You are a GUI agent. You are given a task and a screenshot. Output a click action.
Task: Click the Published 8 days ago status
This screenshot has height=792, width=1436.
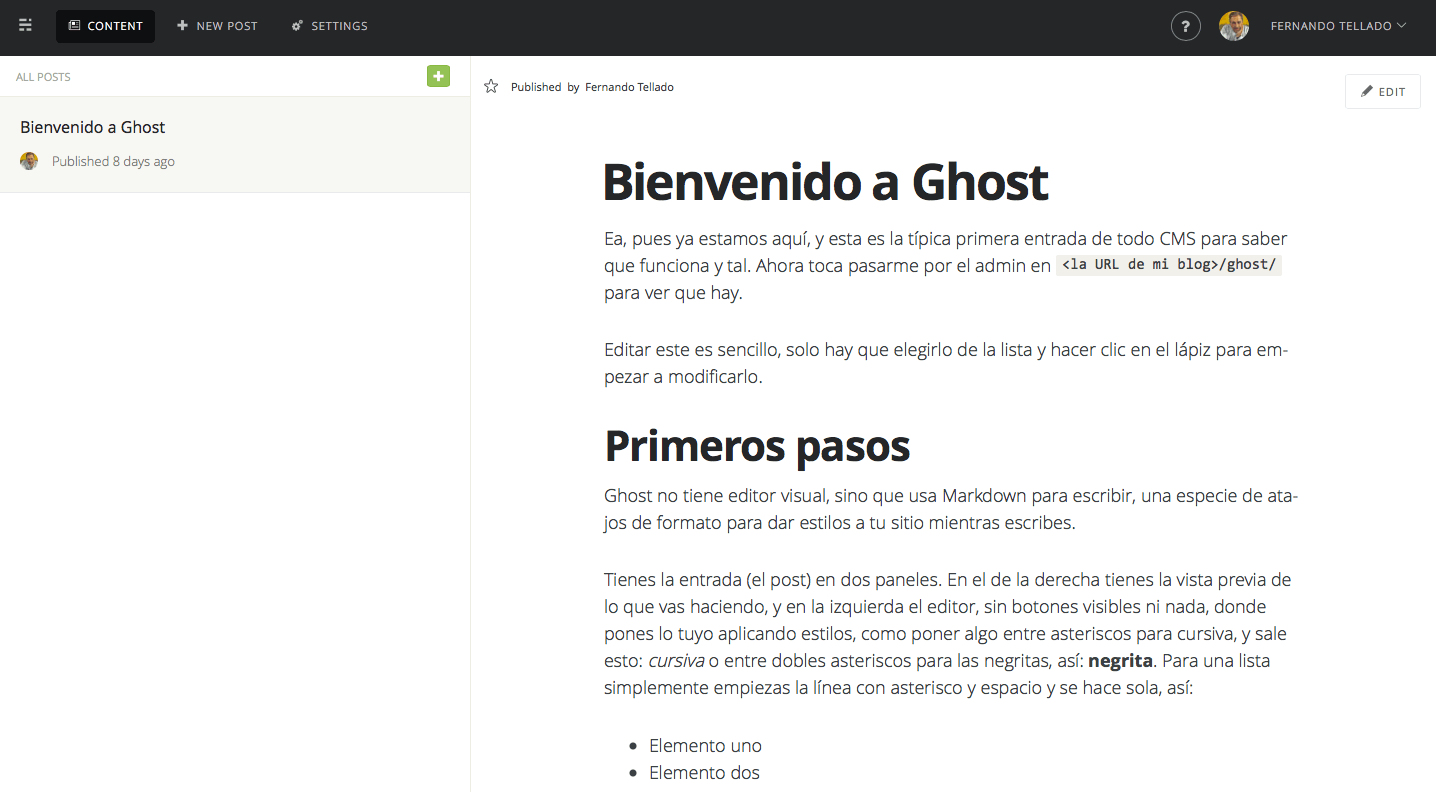[x=113, y=161]
